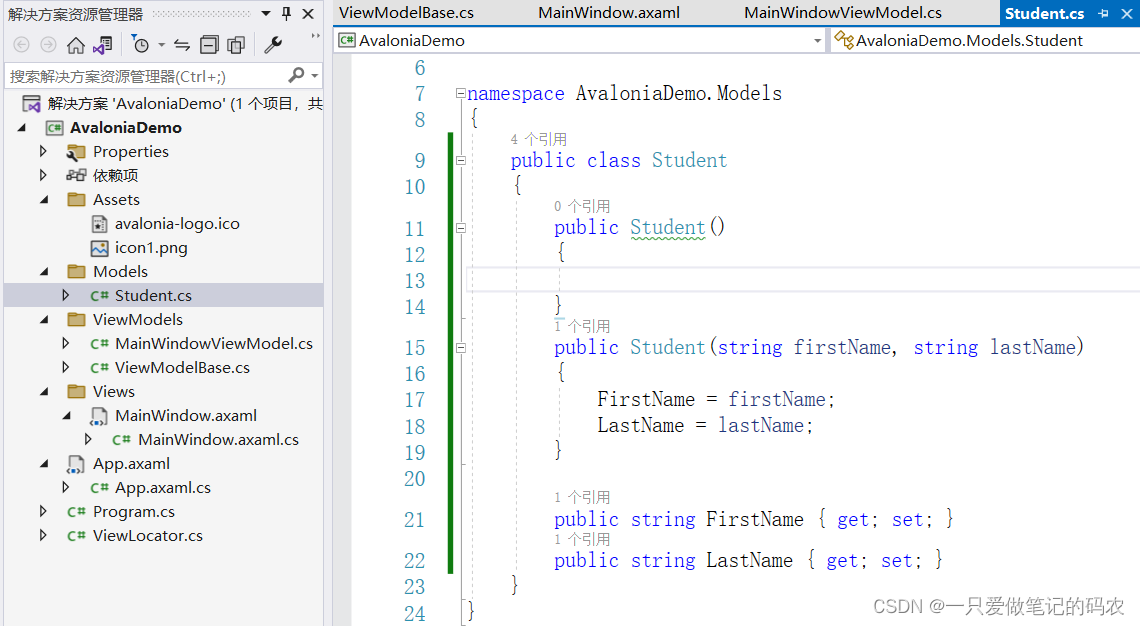Select the ViewModels folder icon
Screen dimensions: 1140x626
(76, 319)
